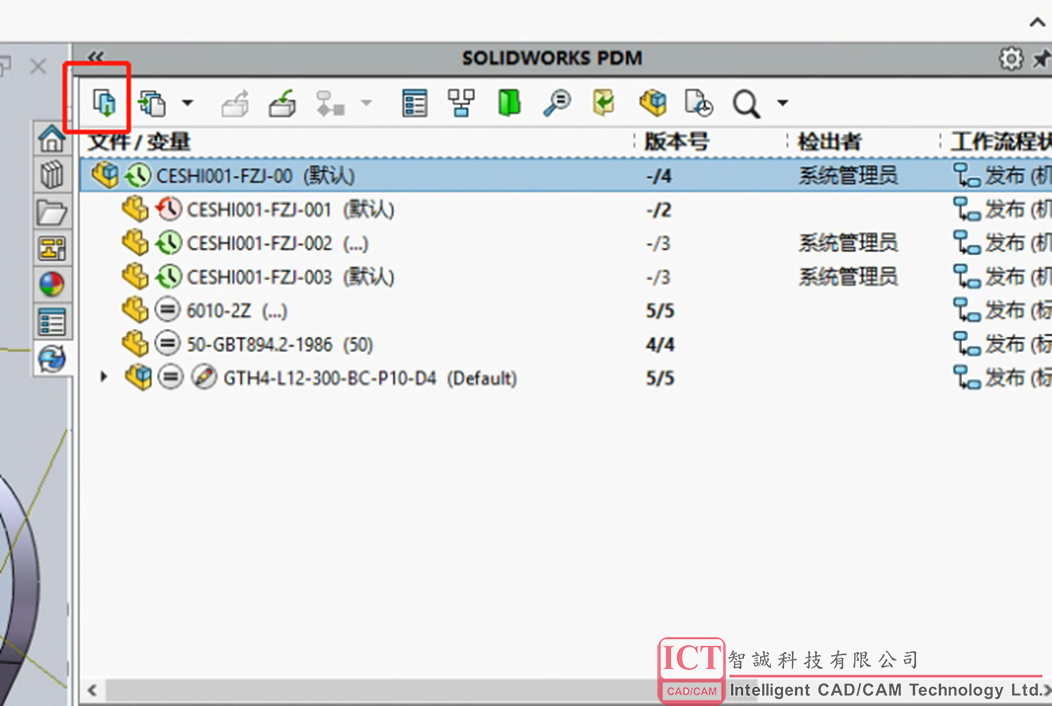Open the File Explorer folder sidebar tab
This screenshot has height=706, width=1052.
(52, 212)
